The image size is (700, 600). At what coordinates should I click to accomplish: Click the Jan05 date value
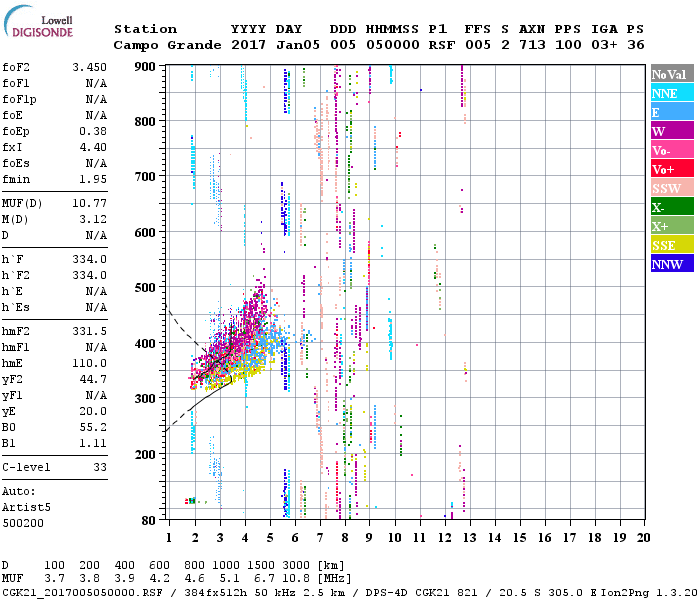tap(298, 45)
